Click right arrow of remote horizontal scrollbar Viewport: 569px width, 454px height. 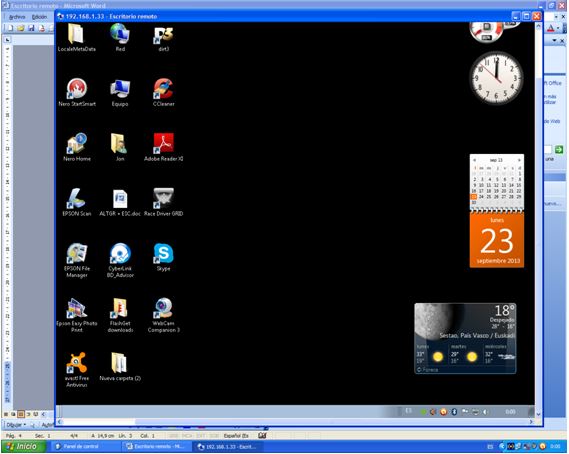[x=531, y=422]
